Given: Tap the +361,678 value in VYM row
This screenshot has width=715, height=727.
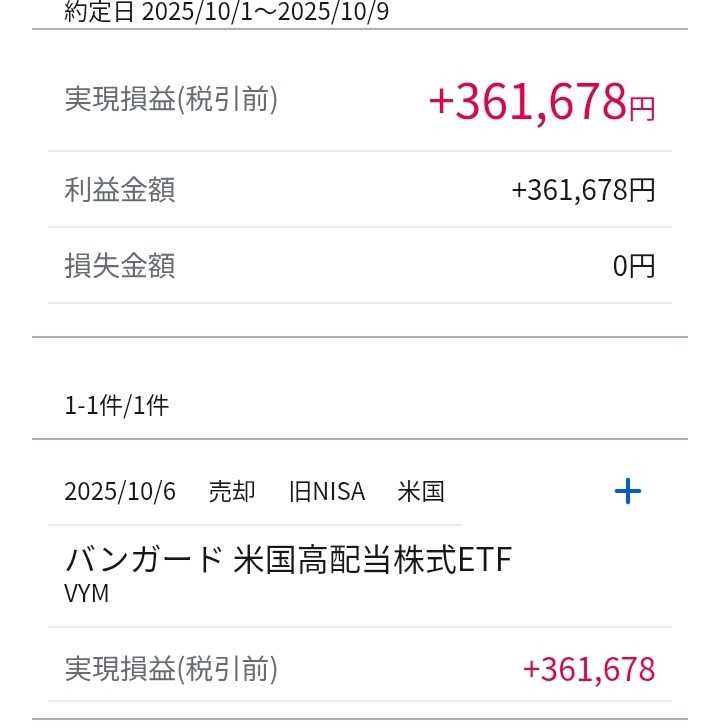Looking at the screenshot, I should coord(589,668).
